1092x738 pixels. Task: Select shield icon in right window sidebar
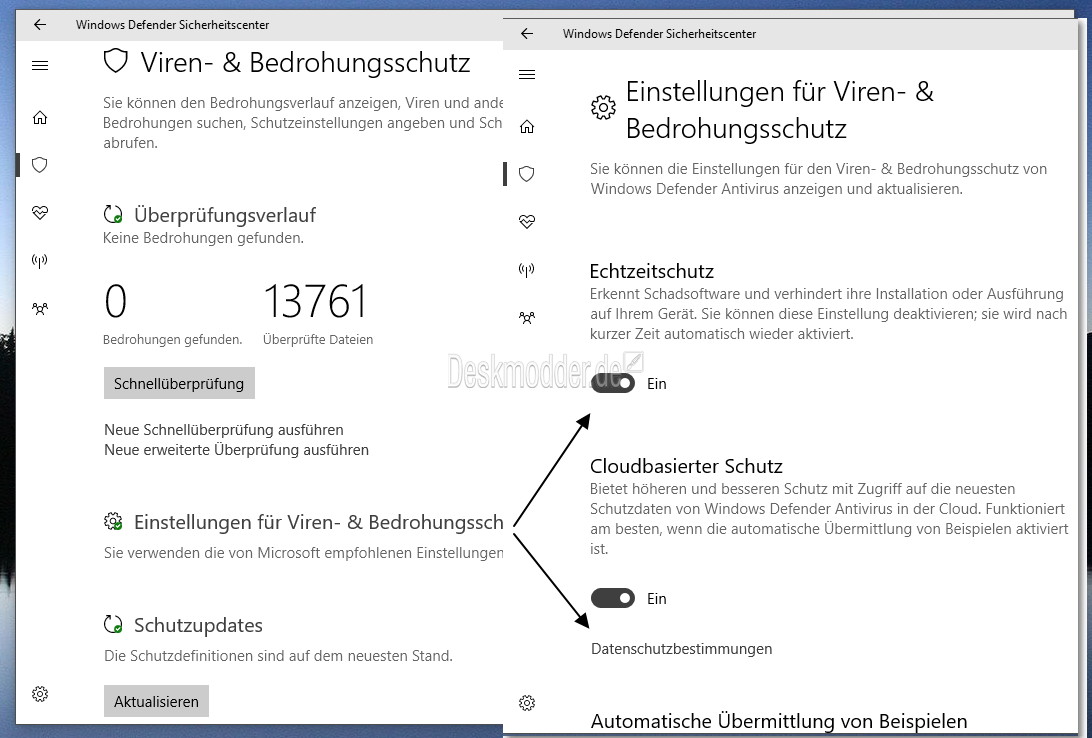point(526,174)
